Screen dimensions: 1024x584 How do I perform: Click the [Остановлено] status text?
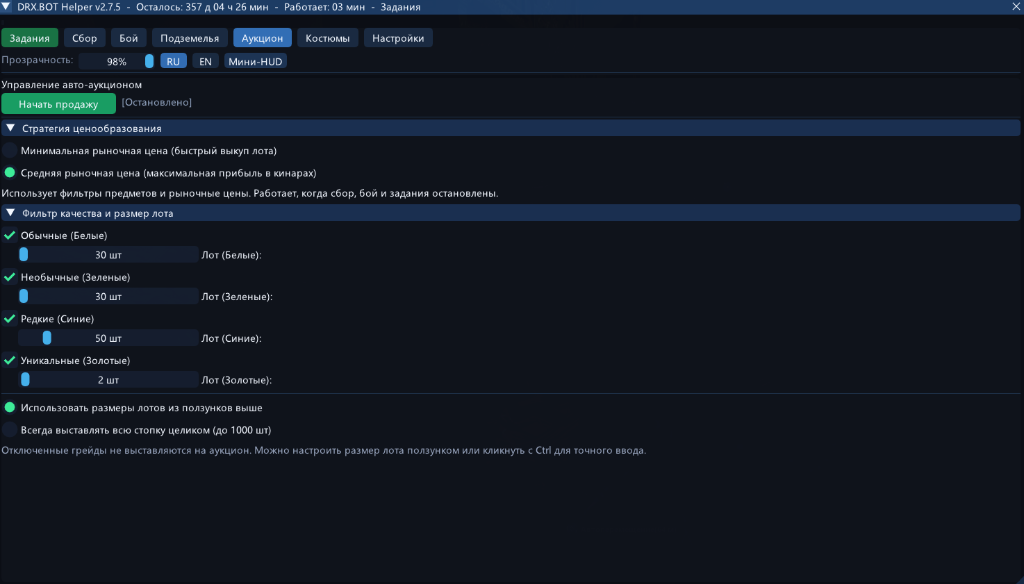pos(157,103)
